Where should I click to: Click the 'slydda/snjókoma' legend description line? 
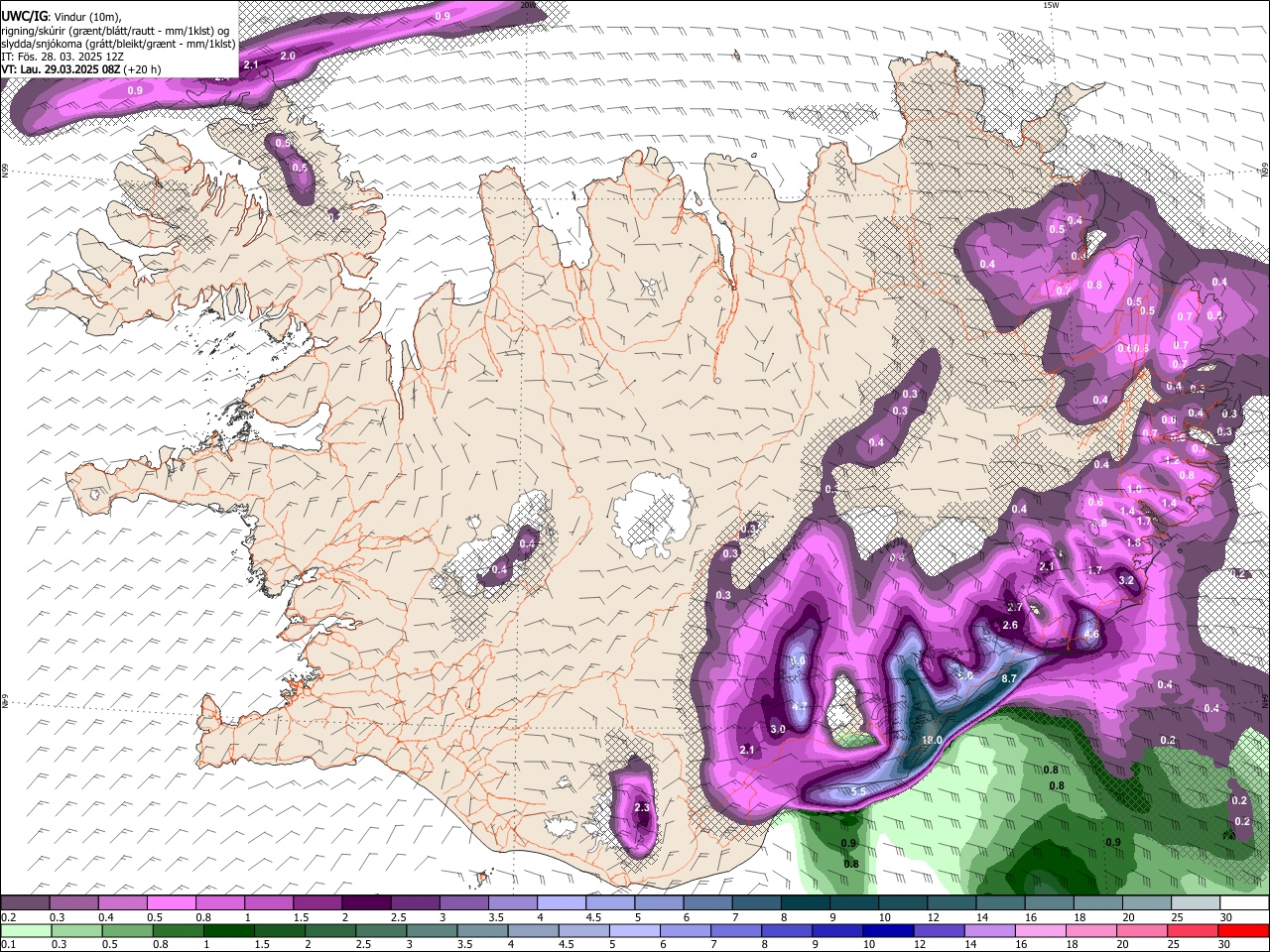tap(118, 44)
